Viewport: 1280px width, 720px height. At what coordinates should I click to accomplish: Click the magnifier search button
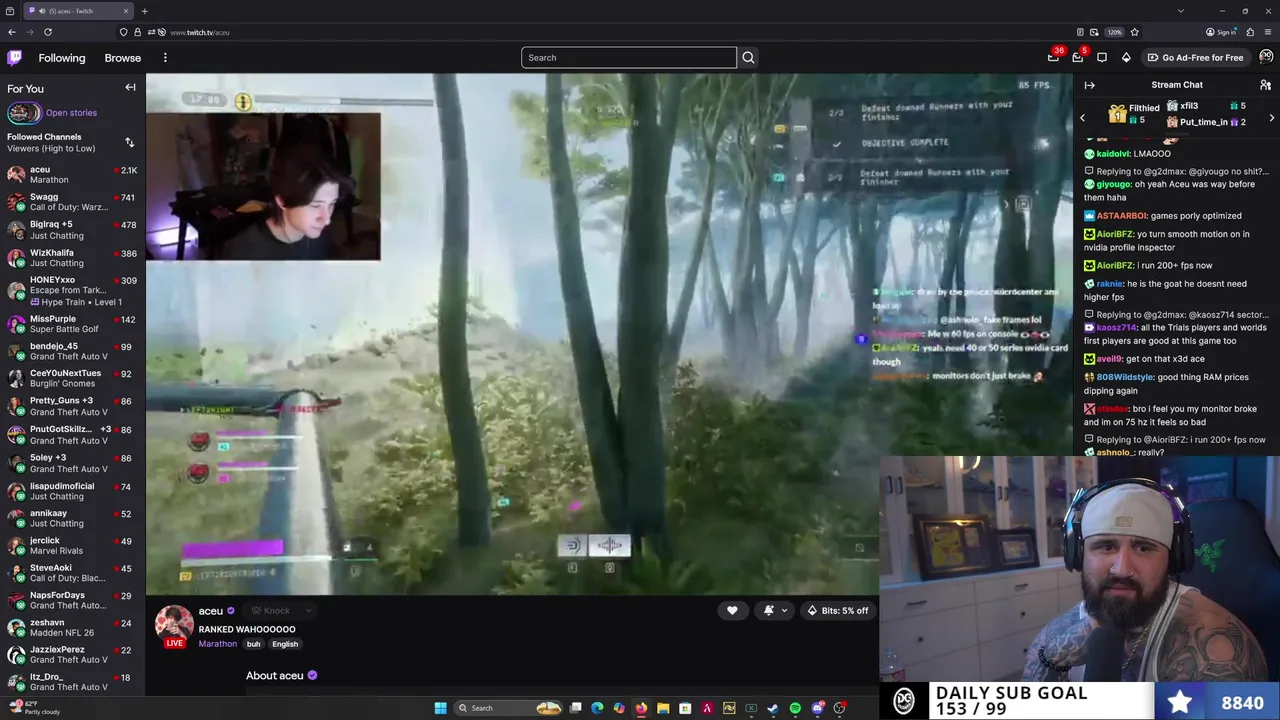tap(748, 58)
